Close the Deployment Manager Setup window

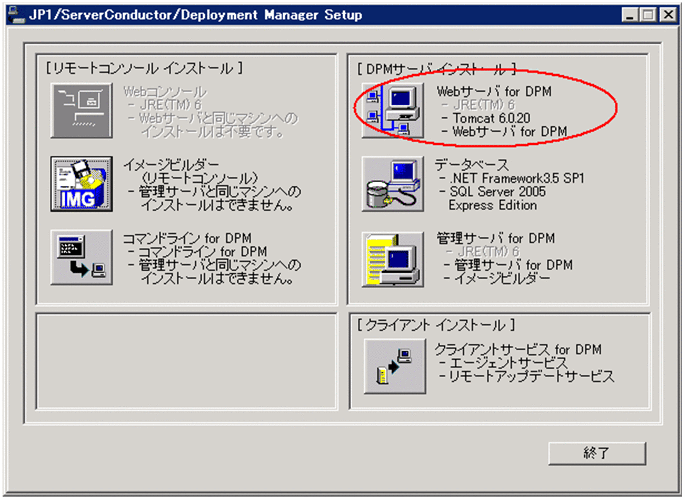(x=668, y=15)
